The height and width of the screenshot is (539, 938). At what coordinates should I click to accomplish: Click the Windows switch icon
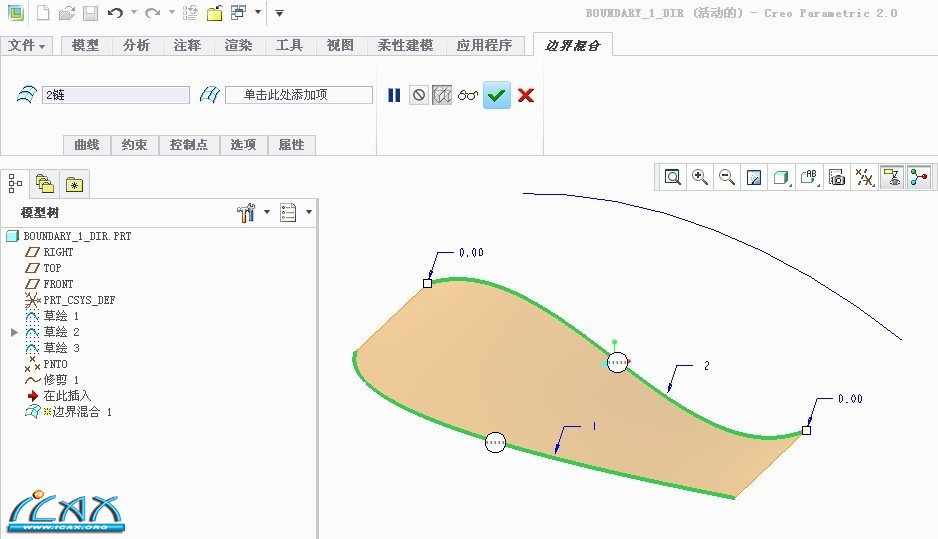[239, 13]
